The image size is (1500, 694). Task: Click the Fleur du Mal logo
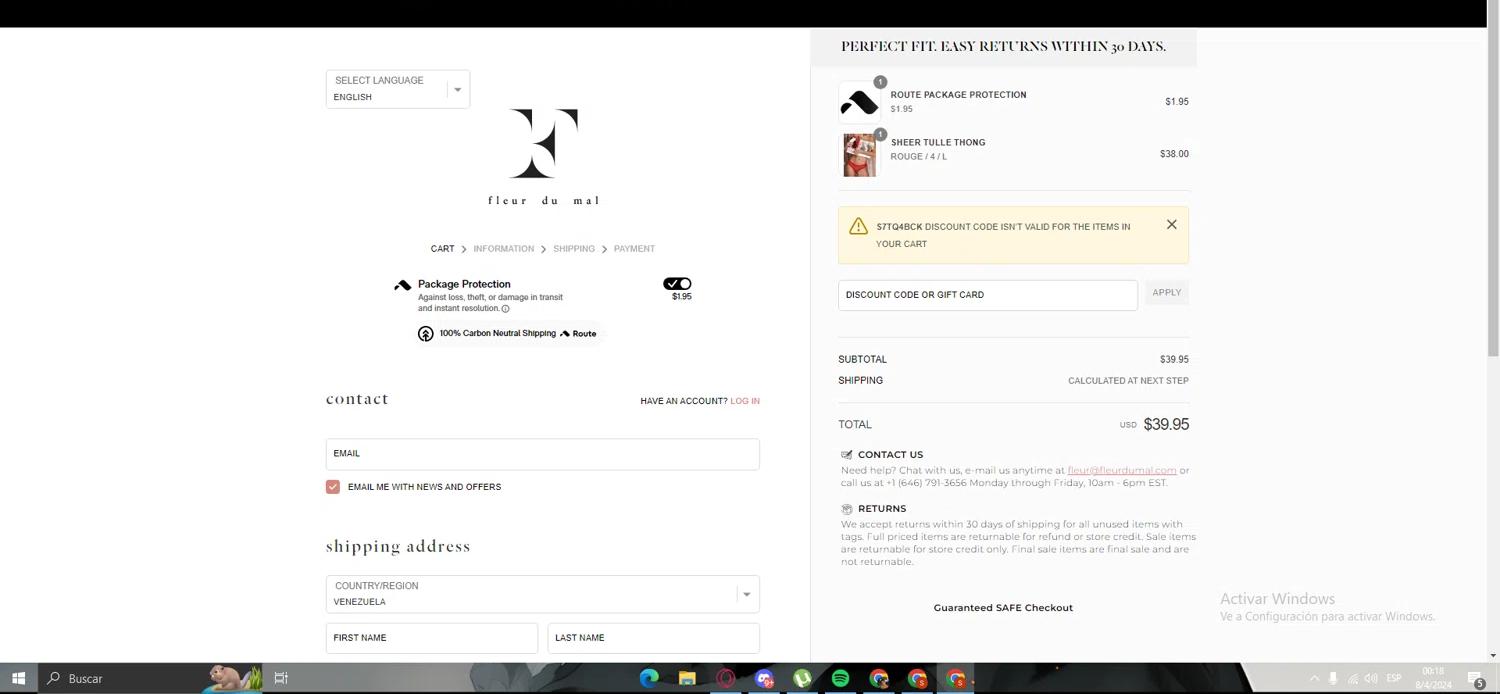543,155
